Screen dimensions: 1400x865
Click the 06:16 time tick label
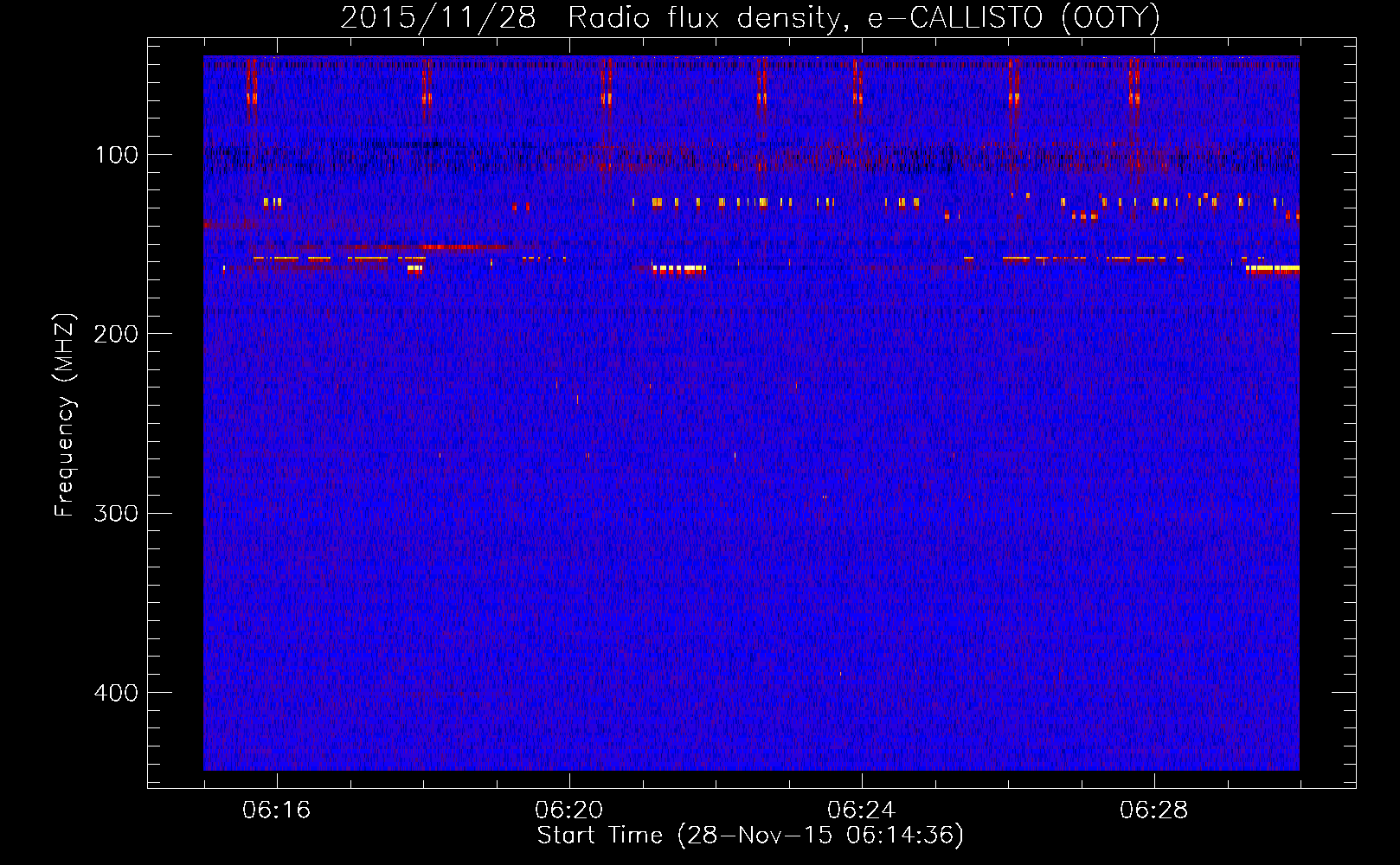point(277,811)
